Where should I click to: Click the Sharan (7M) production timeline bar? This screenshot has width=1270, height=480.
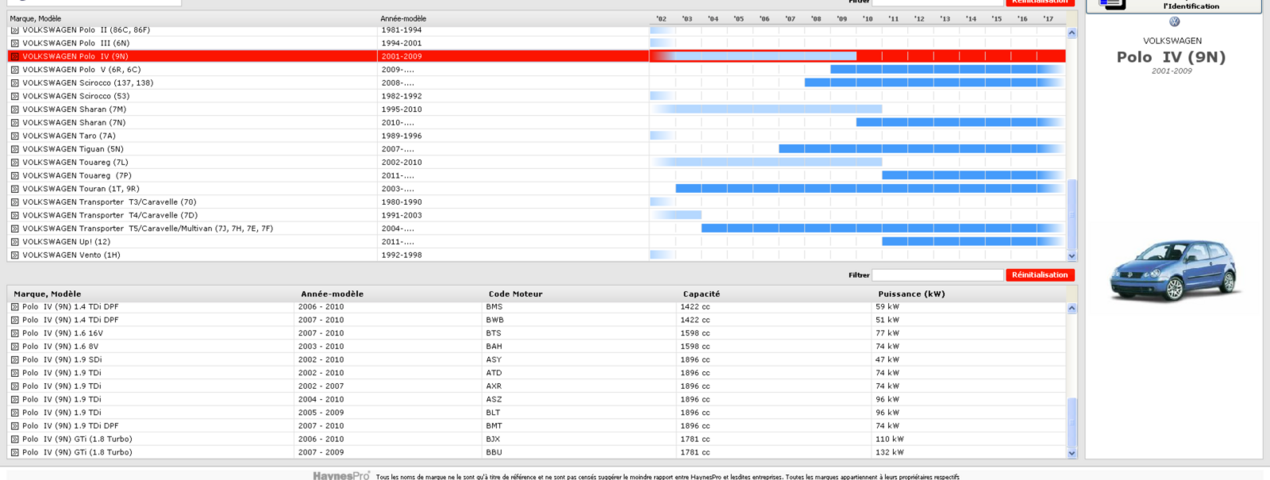click(768, 109)
